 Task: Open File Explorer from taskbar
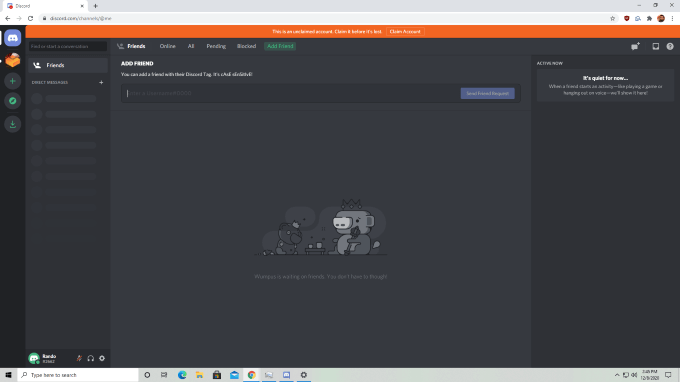[x=199, y=375]
